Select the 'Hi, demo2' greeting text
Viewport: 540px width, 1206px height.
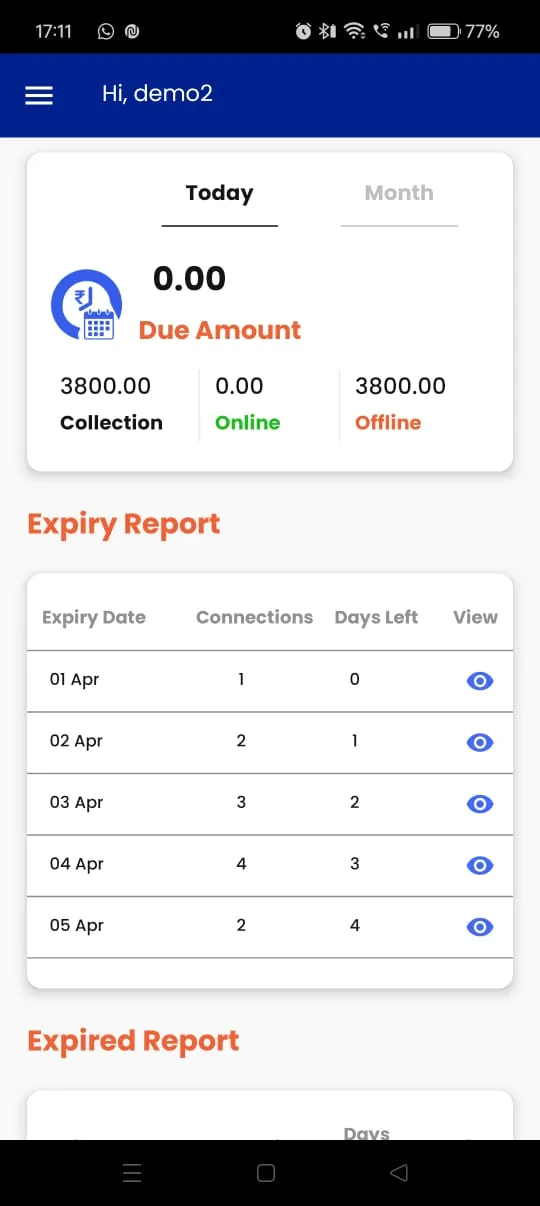coord(157,94)
